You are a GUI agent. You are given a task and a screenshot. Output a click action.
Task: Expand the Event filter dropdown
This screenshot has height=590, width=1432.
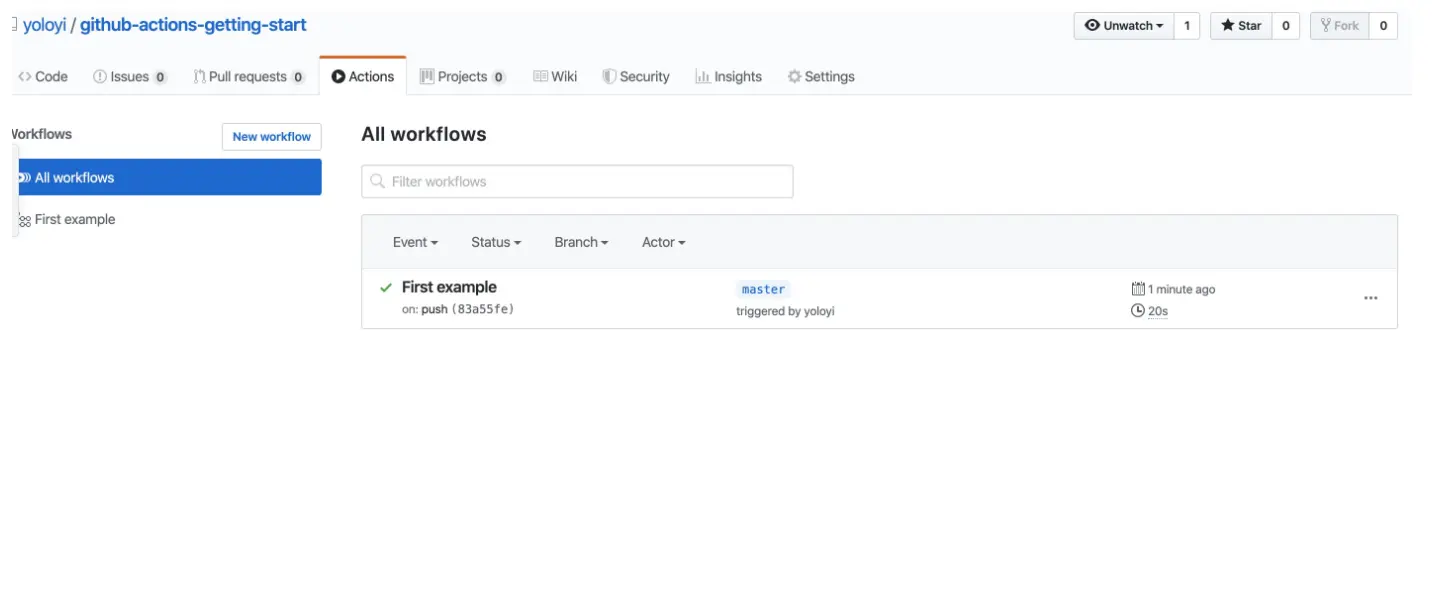coord(415,242)
